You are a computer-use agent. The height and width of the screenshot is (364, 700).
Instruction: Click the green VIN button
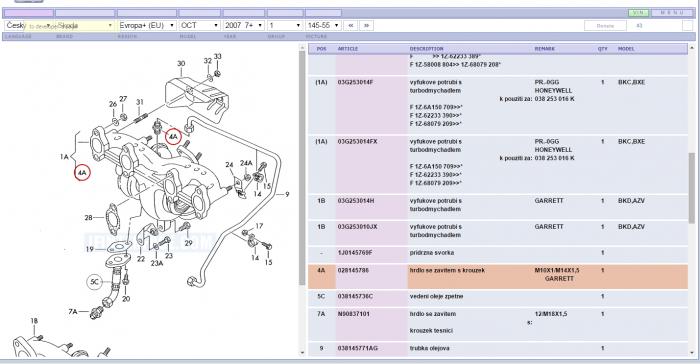(x=638, y=13)
